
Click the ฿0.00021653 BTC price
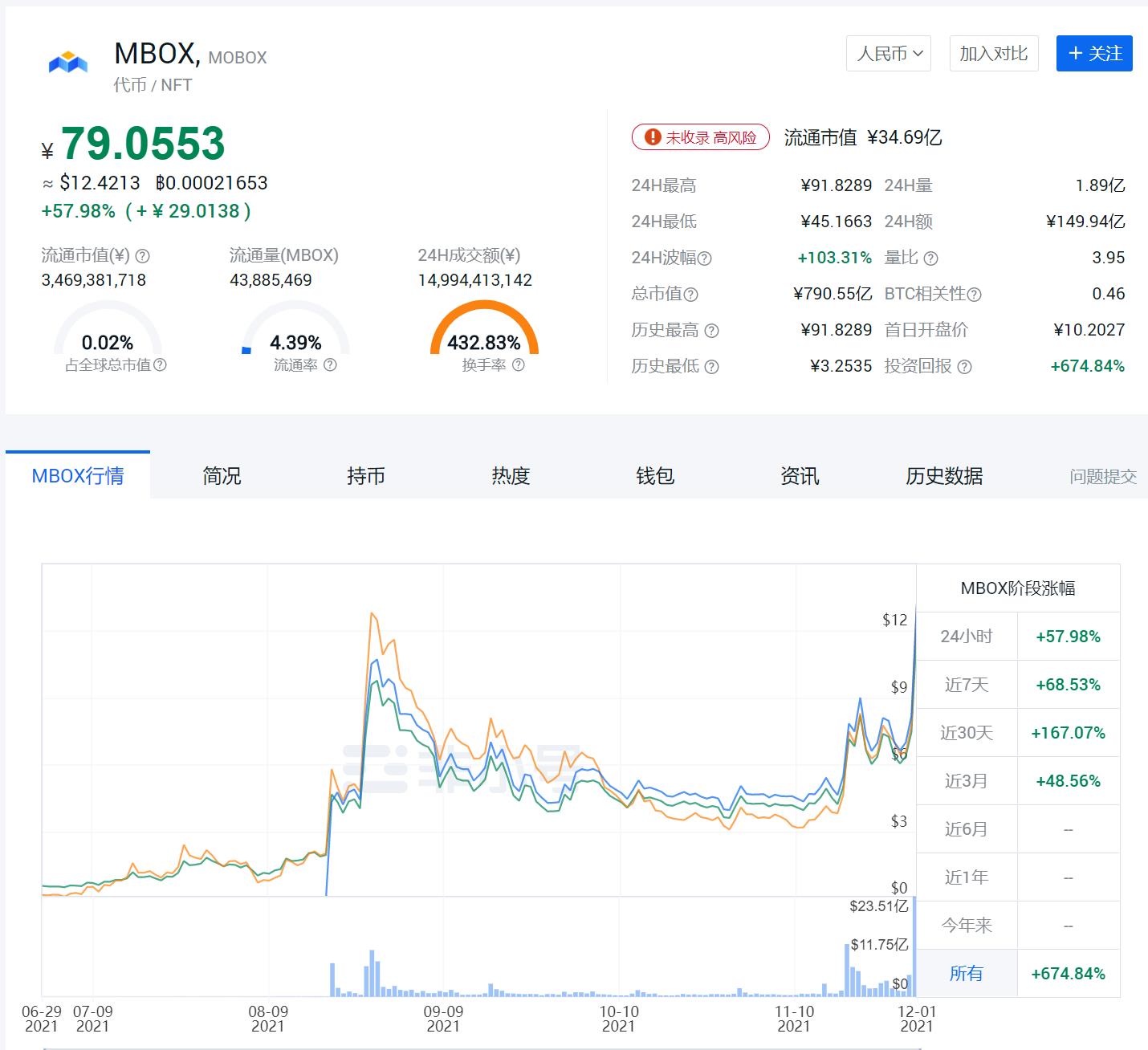coord(211,183)
